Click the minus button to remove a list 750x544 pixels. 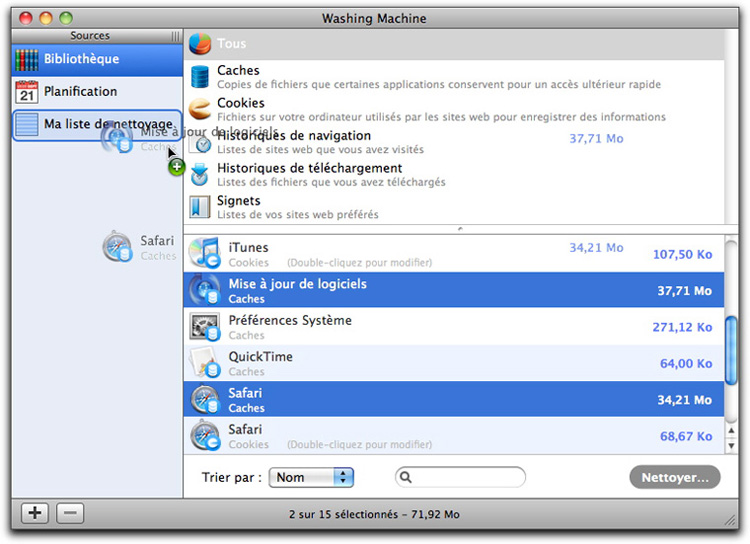click(x=70, y=513)
